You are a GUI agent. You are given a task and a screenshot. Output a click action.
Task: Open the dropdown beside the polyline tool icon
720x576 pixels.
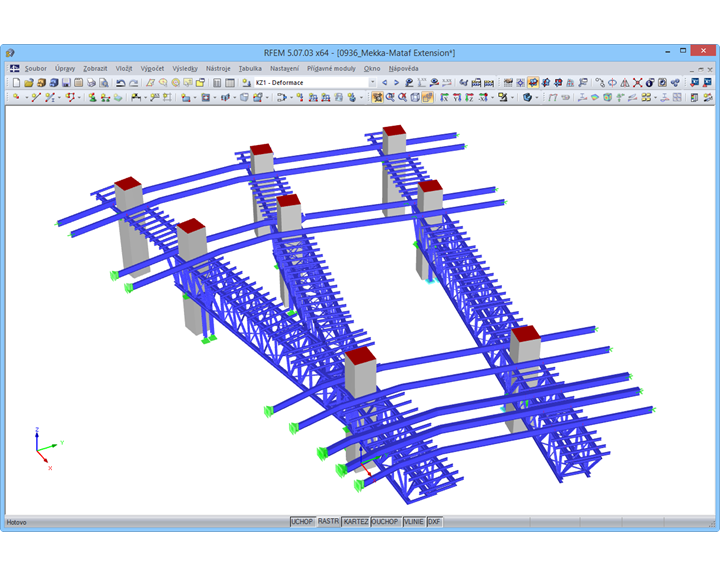(79, 97)
